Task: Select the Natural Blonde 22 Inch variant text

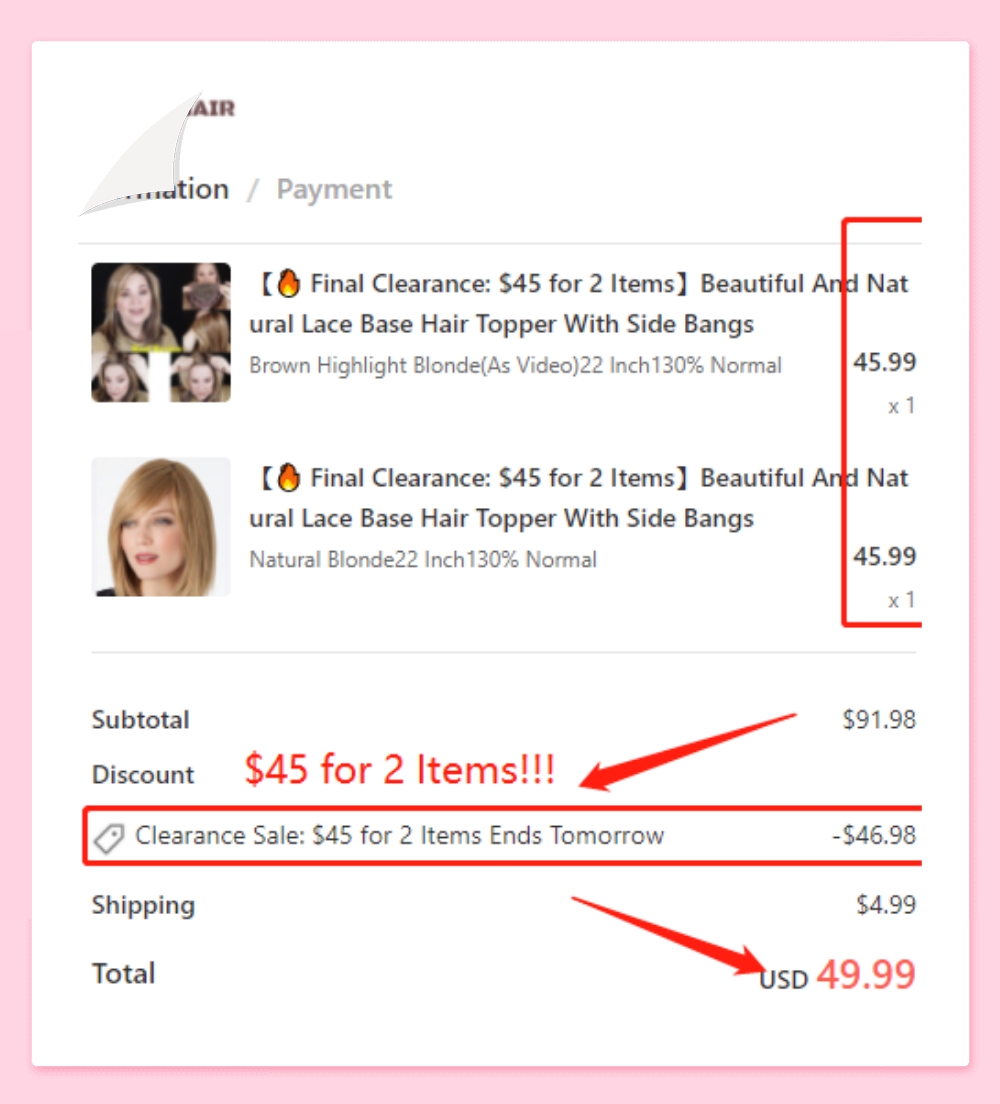Action: point(423,560)
